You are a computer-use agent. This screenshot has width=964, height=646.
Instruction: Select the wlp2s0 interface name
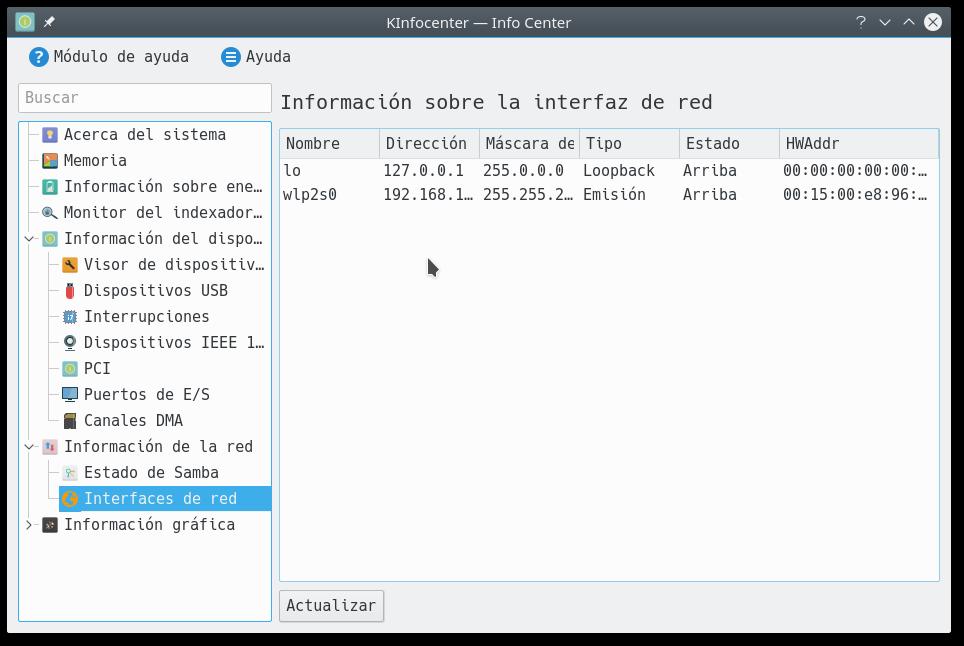point(310,195)
